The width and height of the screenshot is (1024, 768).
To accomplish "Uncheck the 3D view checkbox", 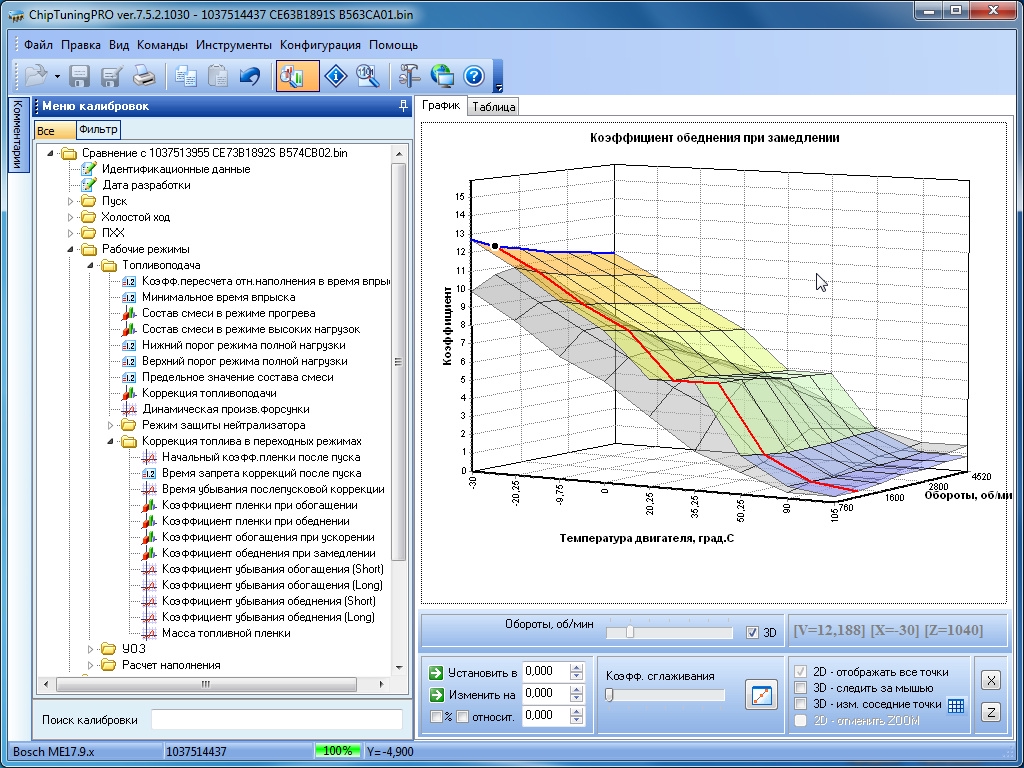I will [x=752, y=632].
